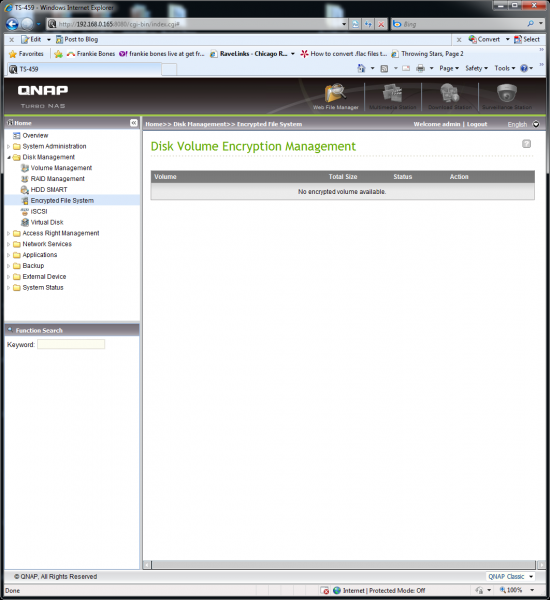Collapse the Disk Management folder
This screenshot has height=600, width=550.
8,157
